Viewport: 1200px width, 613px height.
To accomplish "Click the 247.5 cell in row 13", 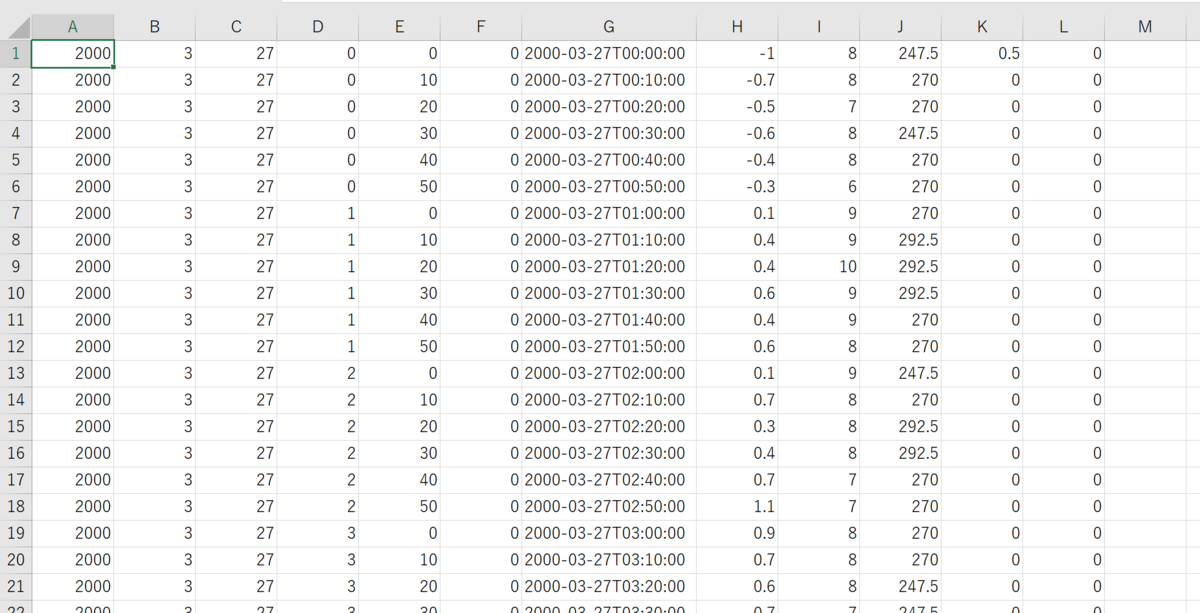I will click(900, 373).
